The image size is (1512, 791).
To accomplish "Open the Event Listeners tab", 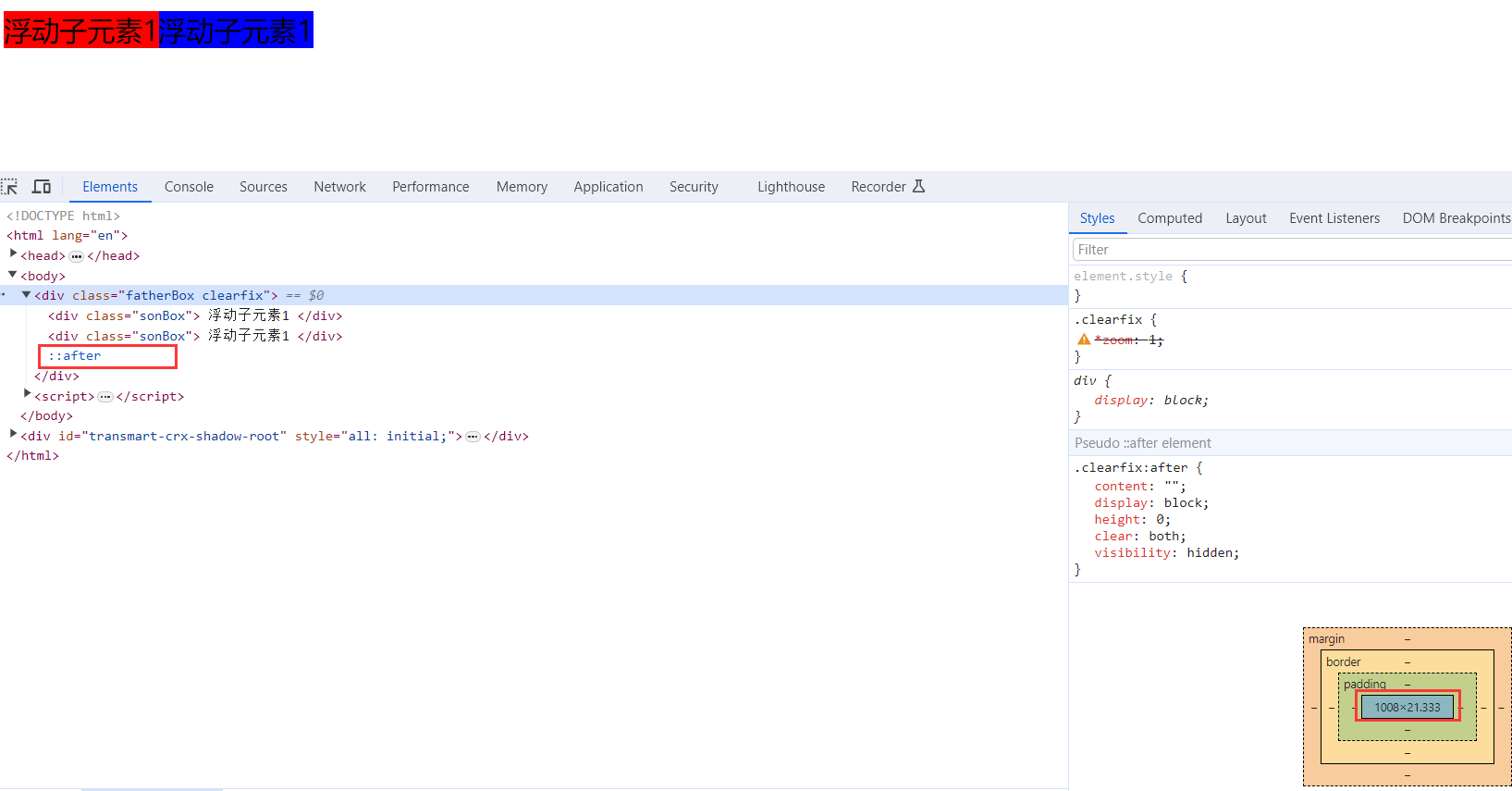I will click(1334, 218).
